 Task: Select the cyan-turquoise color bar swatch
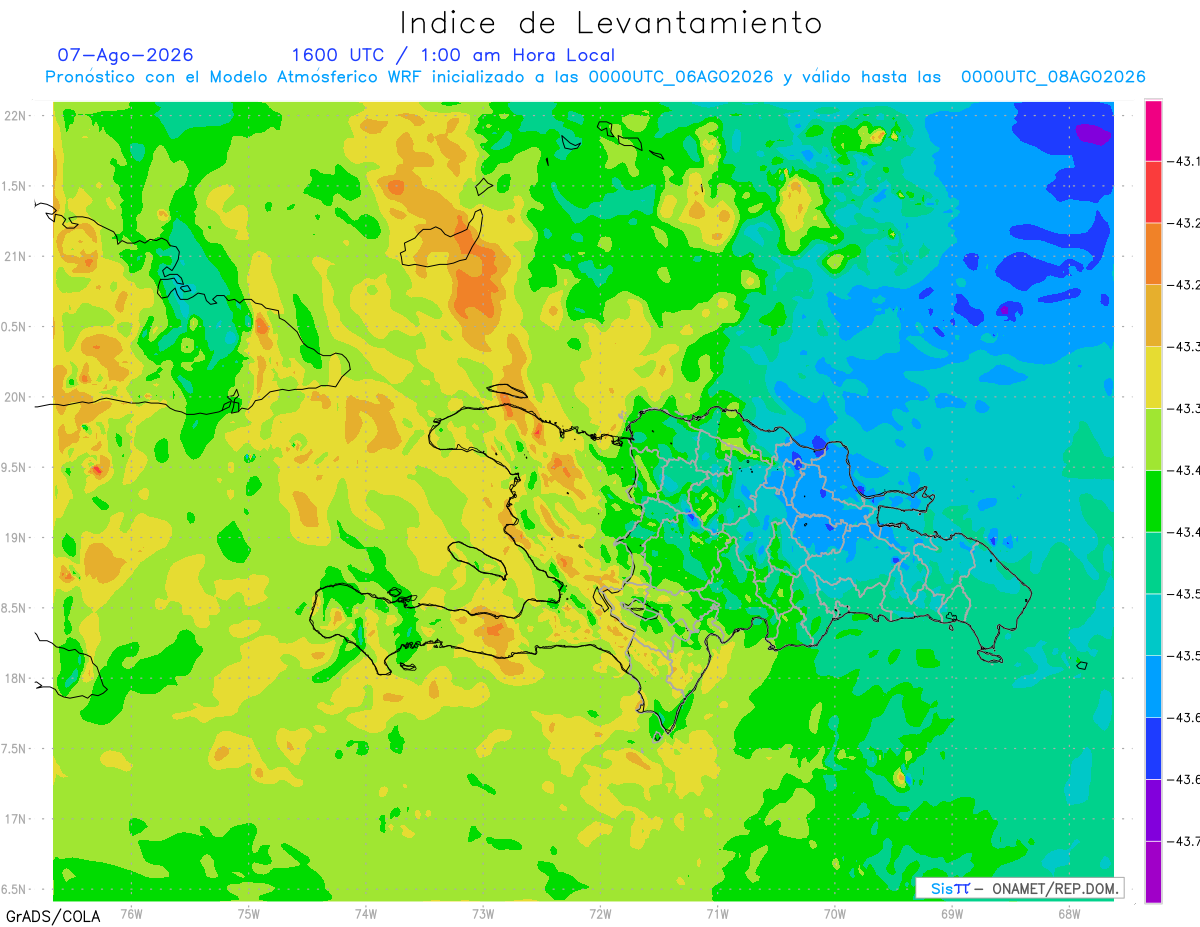(1153, 624)
